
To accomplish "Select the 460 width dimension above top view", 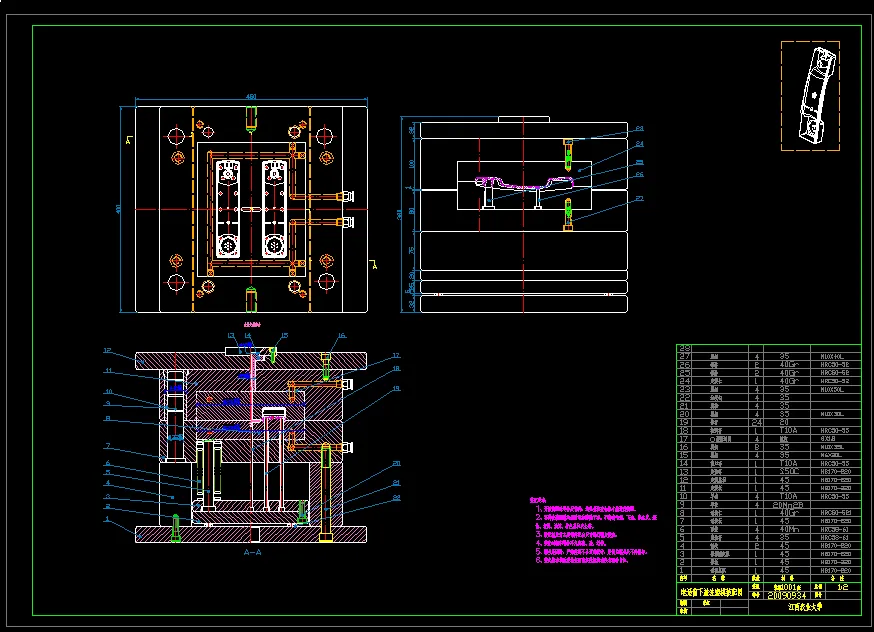I will [x=251, y=97].
